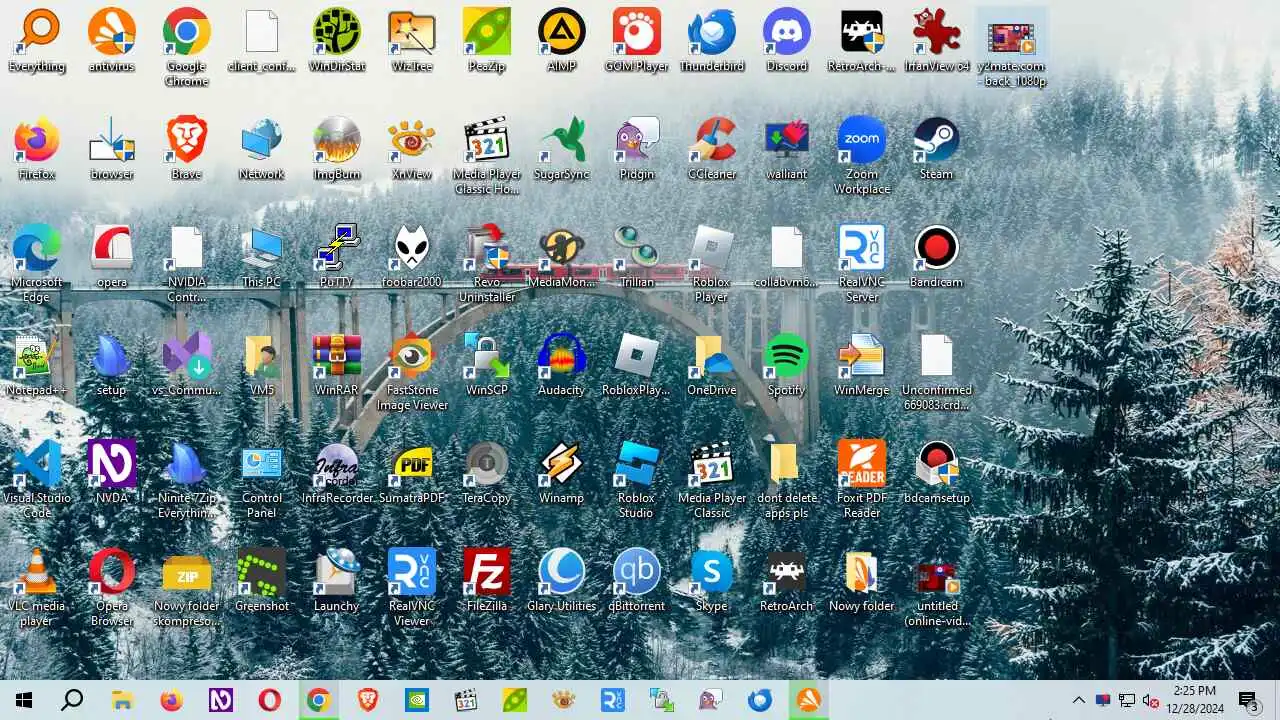Click the Discord desktop shortcut
Screen dimensions: 1280x720
pos(787,40)
